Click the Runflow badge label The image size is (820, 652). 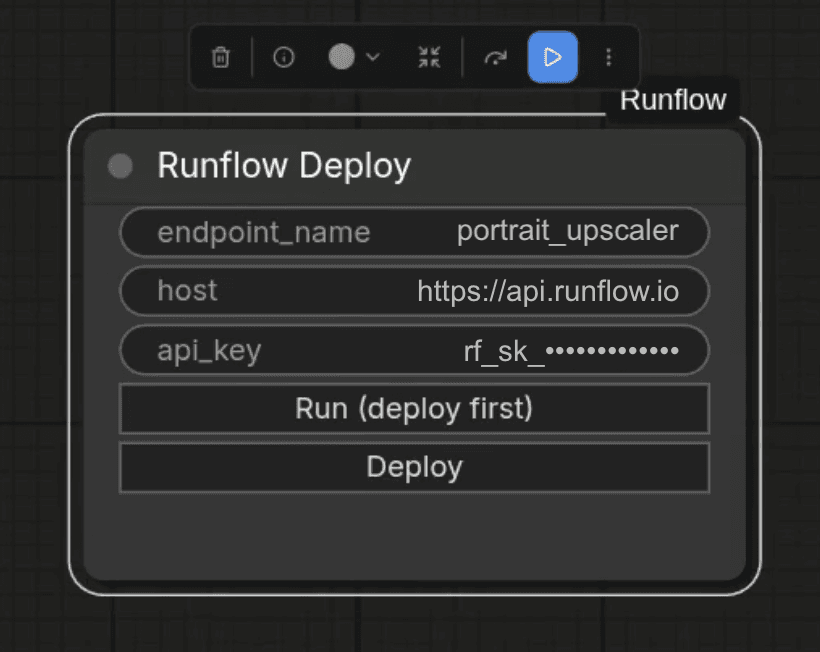[673, 100]
